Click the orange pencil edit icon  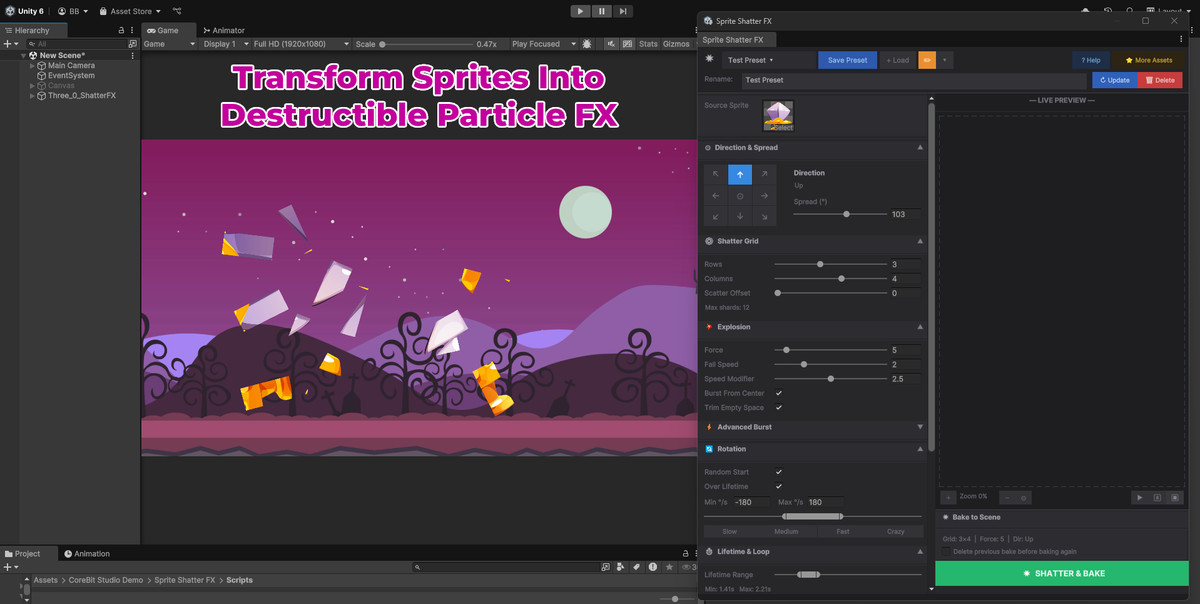point(927,60)
